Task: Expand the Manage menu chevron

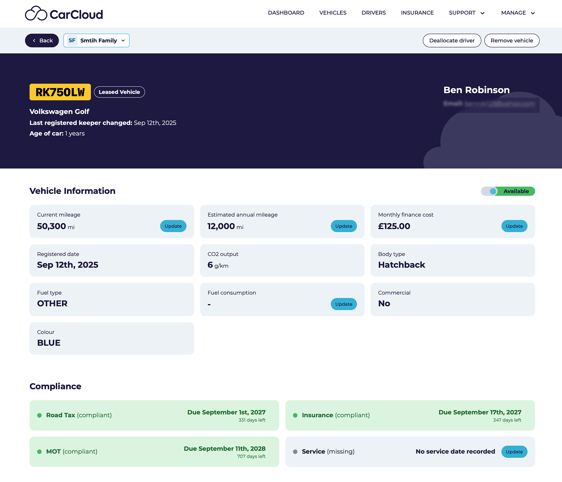Action: point(533,13)
